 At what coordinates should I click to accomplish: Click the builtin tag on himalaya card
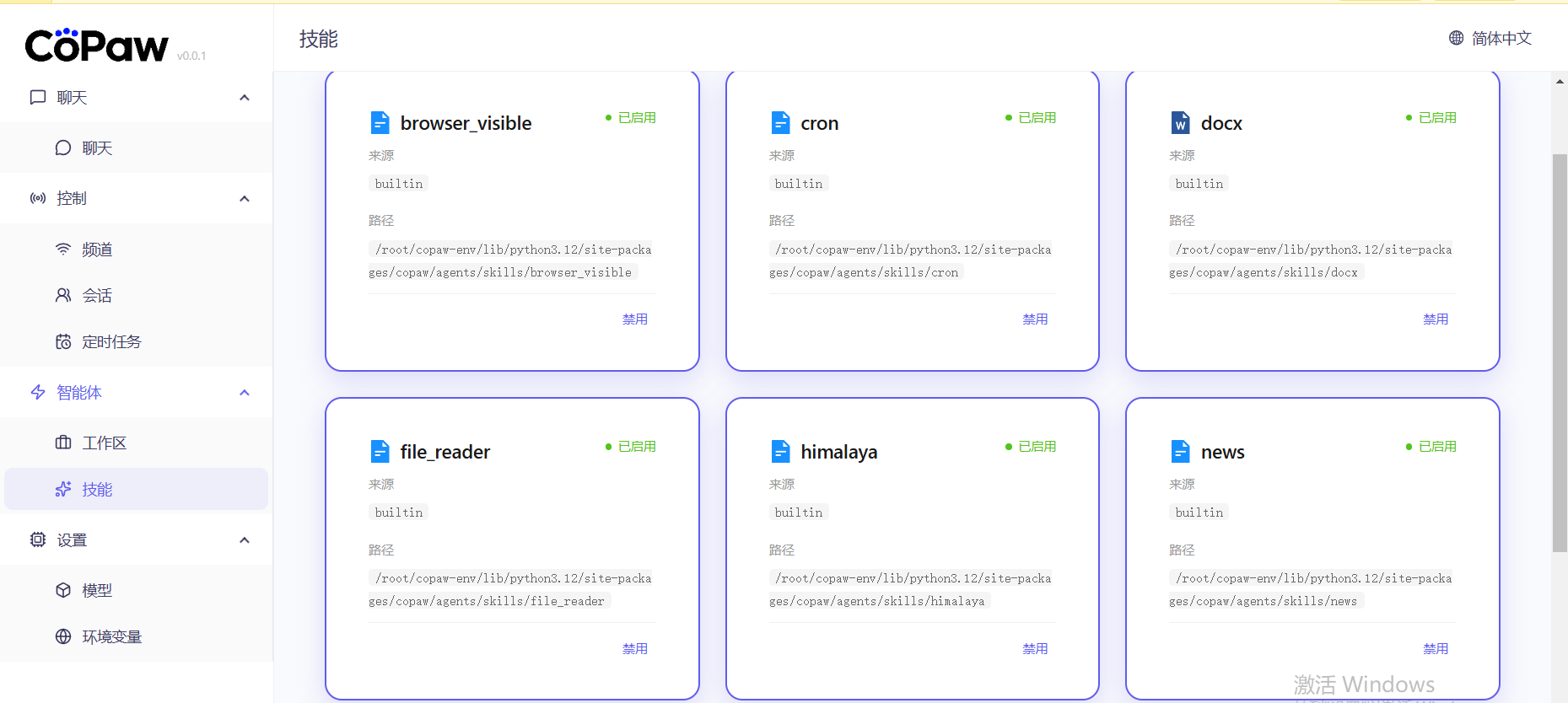[x=798, y=512]
